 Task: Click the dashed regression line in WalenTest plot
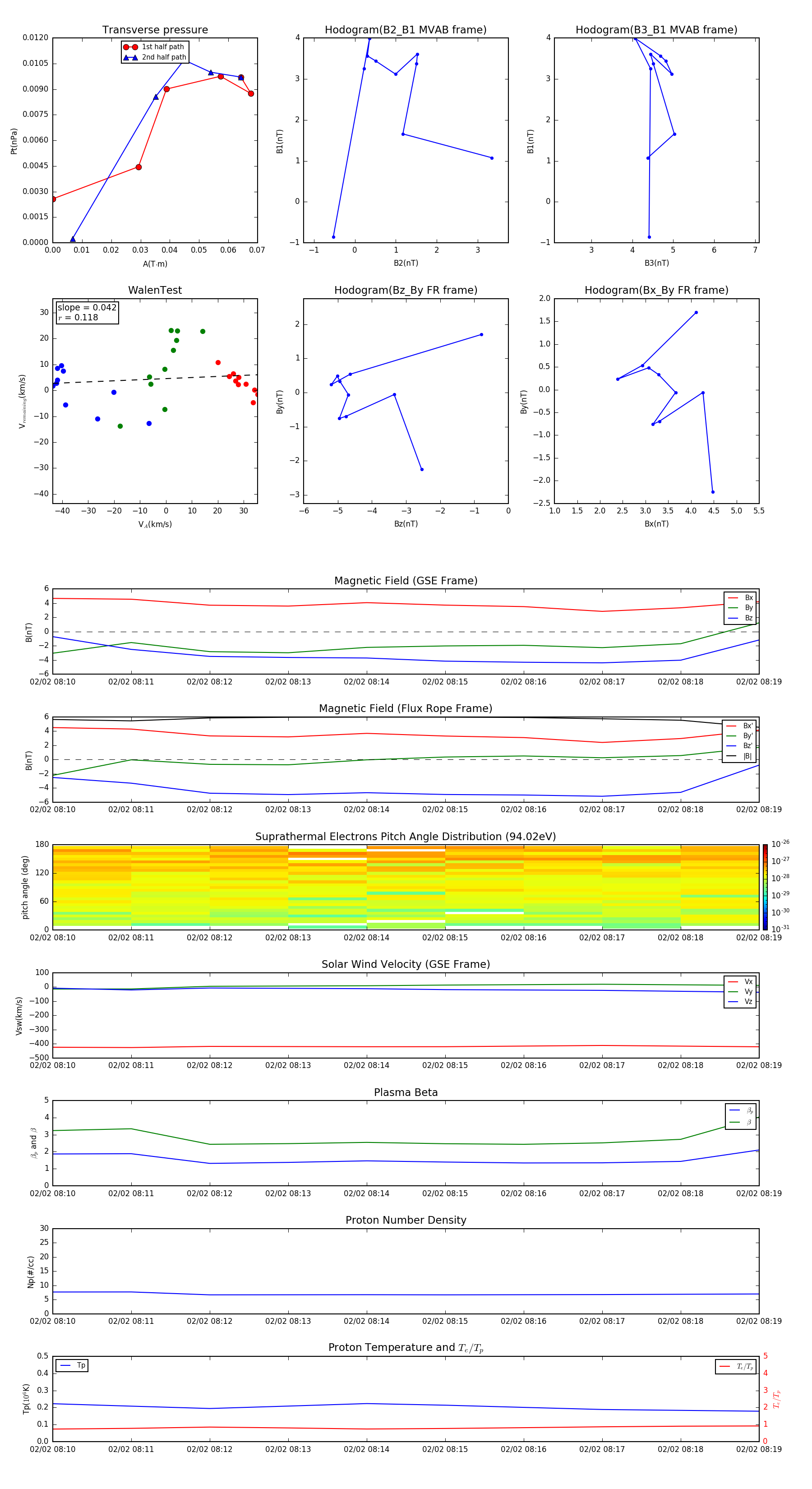pos(155,379)
